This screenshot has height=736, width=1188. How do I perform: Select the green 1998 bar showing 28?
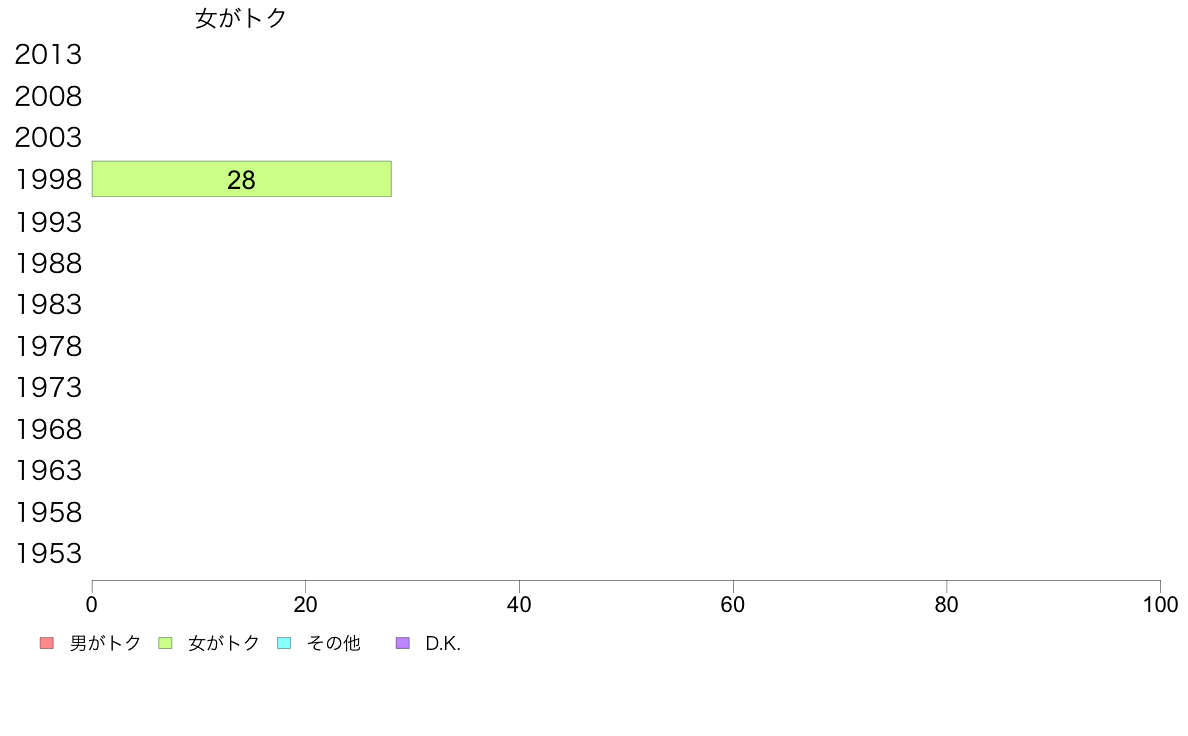pyautogui.click(x=242, y=179)
